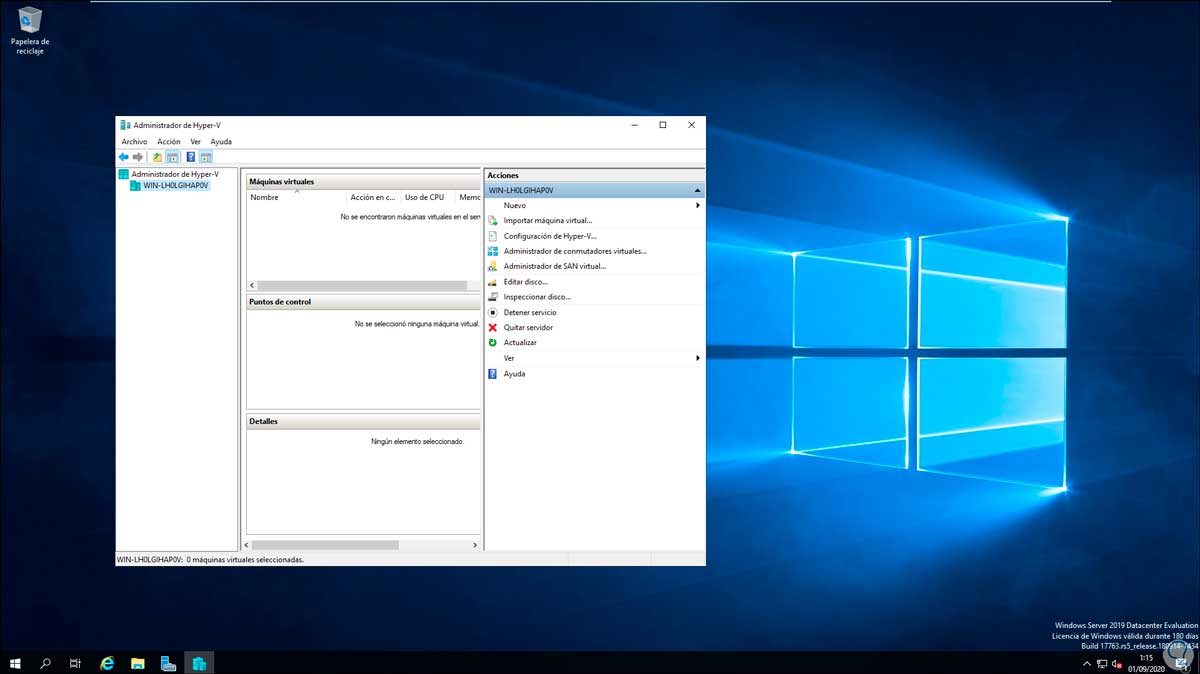This screenshot has width=1200, height=674.
Task: Launch Internet Explorer from the taskbar
Action: [x=108, y=663]
